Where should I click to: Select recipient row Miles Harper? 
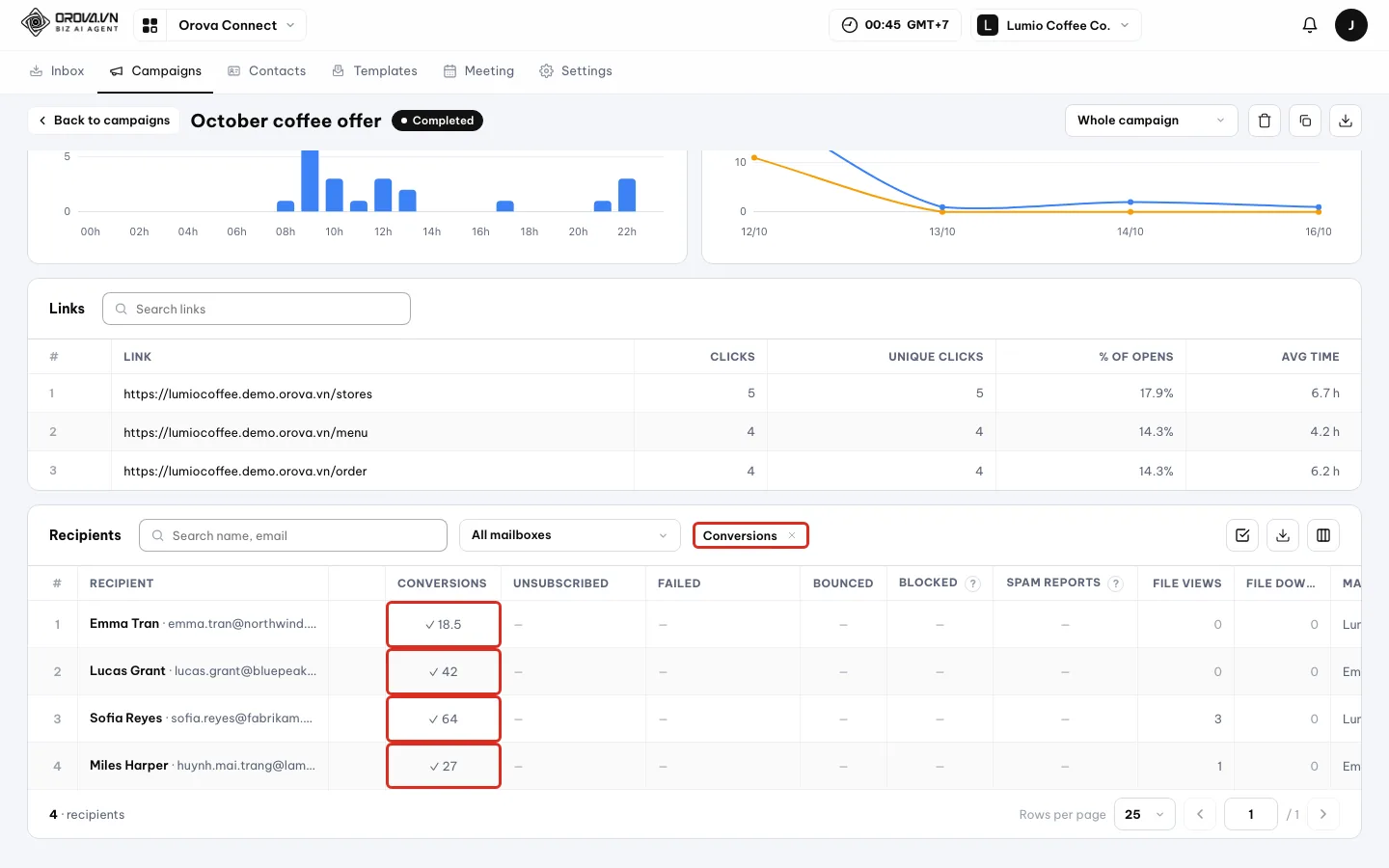694,766
